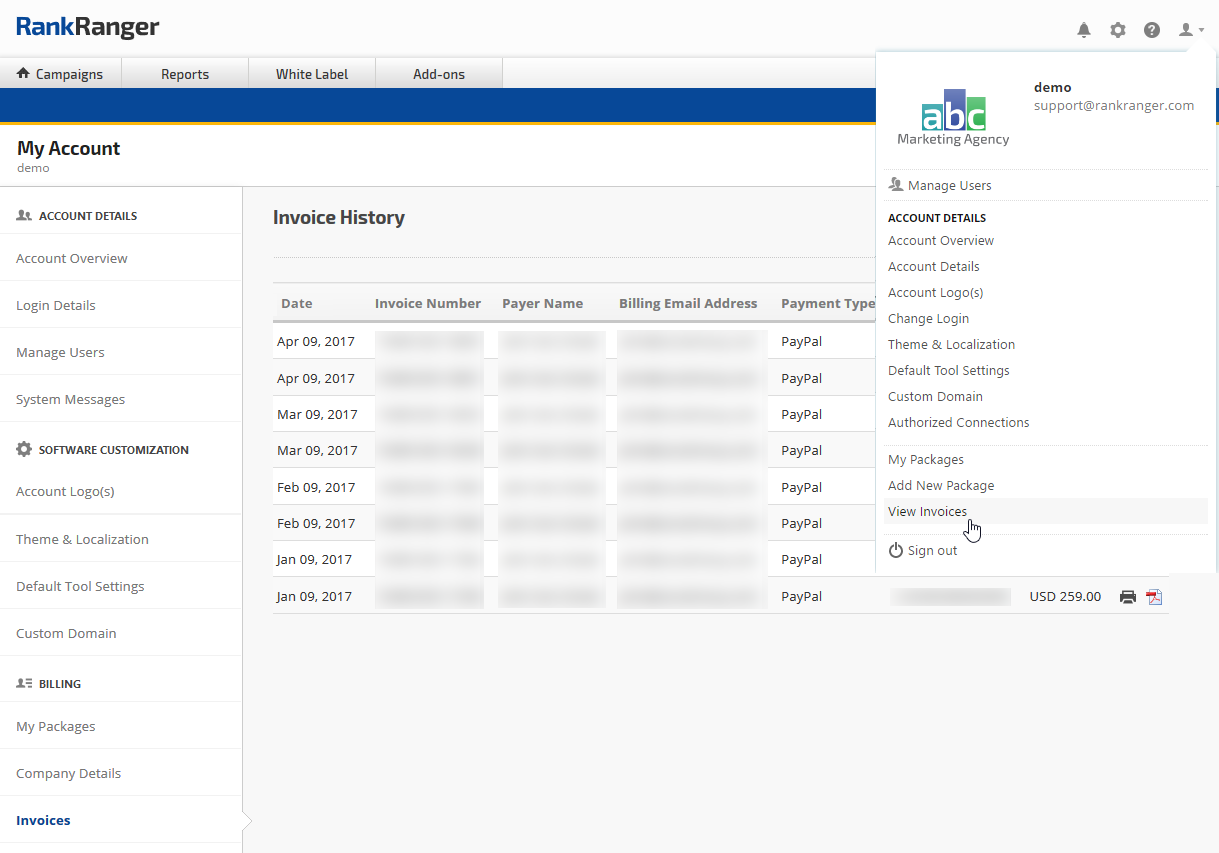Click Add New Package in the dropdown
Screen dimensions: 1219x853
941,486
